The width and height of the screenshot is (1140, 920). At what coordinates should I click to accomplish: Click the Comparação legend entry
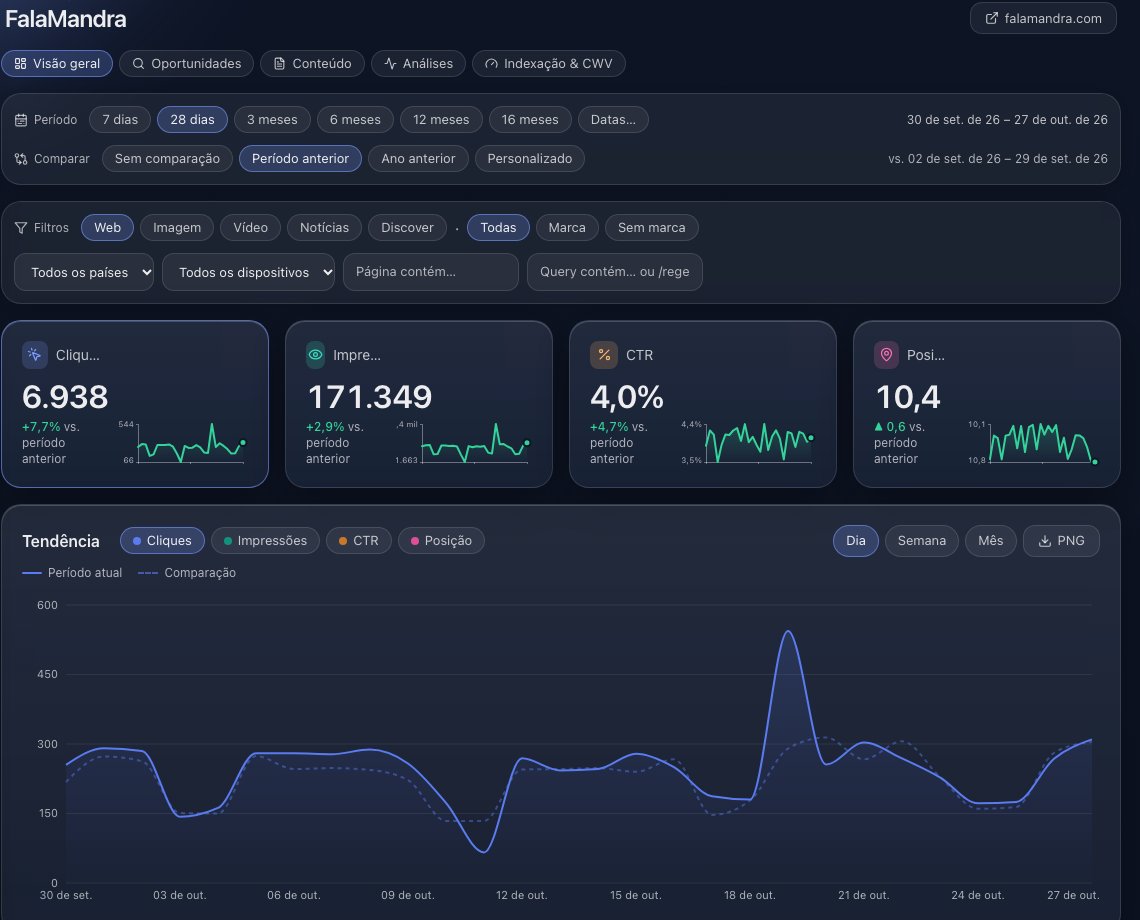click(187, 573)
